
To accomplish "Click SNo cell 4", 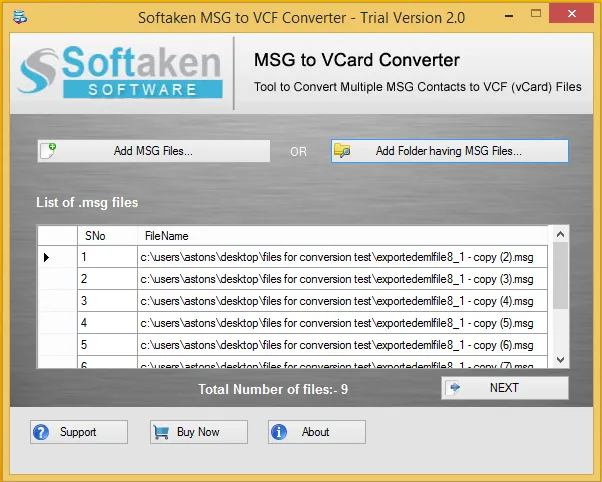I will point(107,323).
